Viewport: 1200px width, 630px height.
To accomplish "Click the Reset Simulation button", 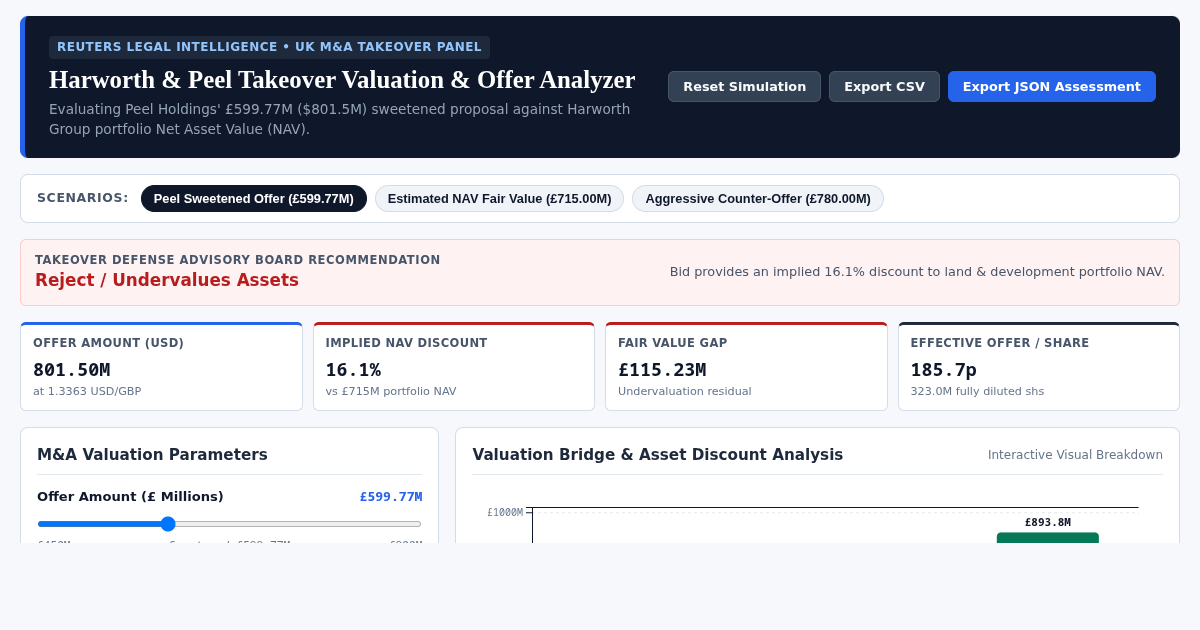I will tap(744, 86).
